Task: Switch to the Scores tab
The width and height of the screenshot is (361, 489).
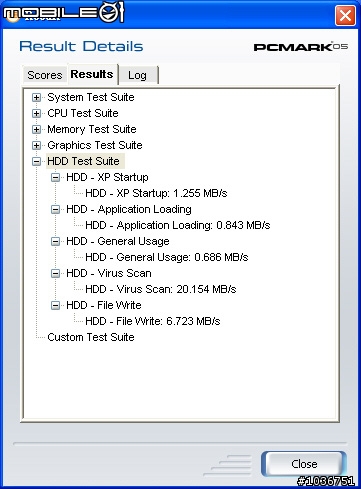Action: tap(45, 75)
